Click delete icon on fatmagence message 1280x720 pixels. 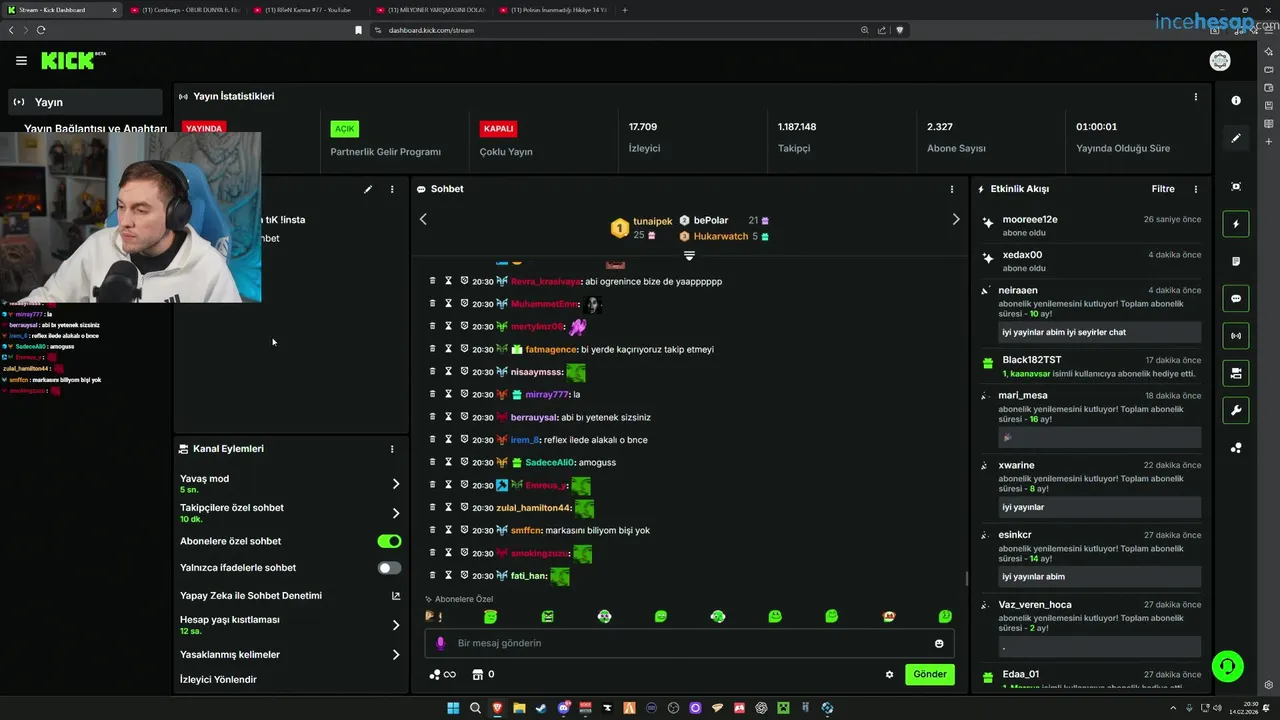point(432,349)
